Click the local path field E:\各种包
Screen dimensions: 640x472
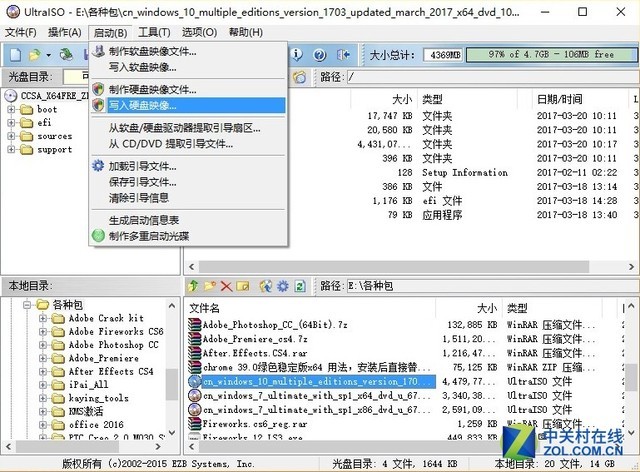pos(492,286)
